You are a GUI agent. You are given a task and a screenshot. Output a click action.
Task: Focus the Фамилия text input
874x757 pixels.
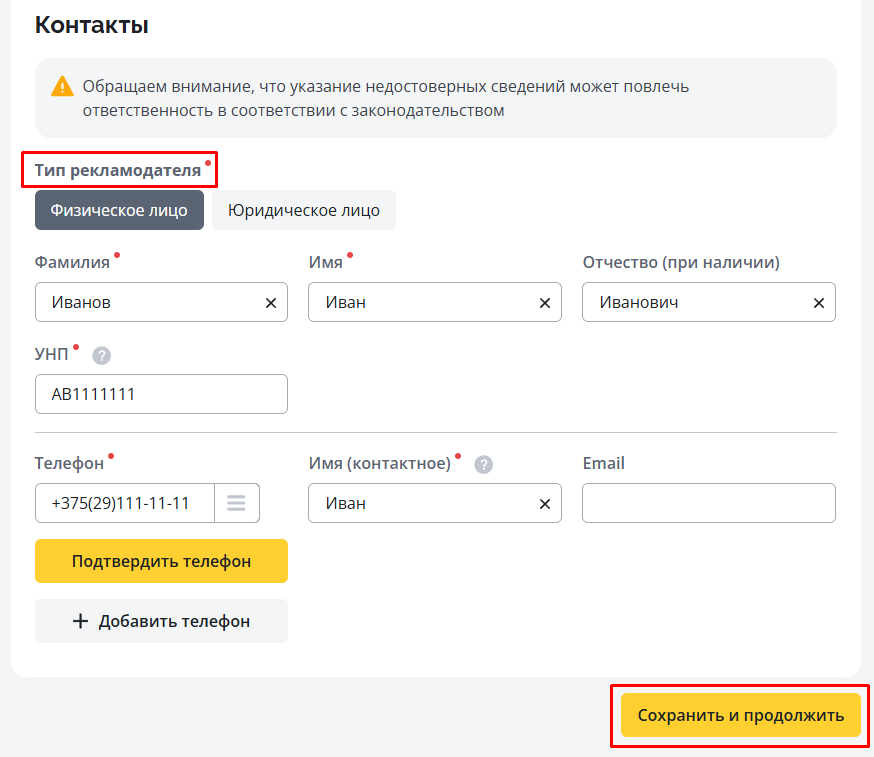point(150,302)
